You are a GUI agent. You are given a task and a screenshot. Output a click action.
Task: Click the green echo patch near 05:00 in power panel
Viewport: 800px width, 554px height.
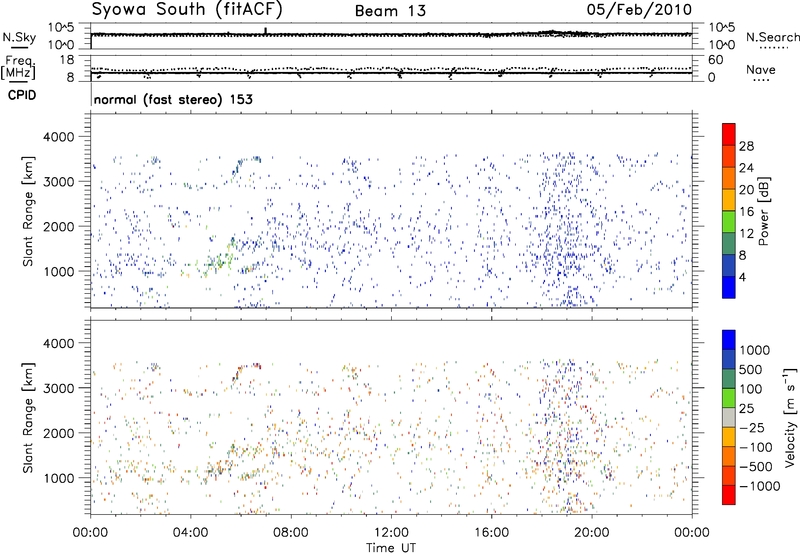point(218,260)
